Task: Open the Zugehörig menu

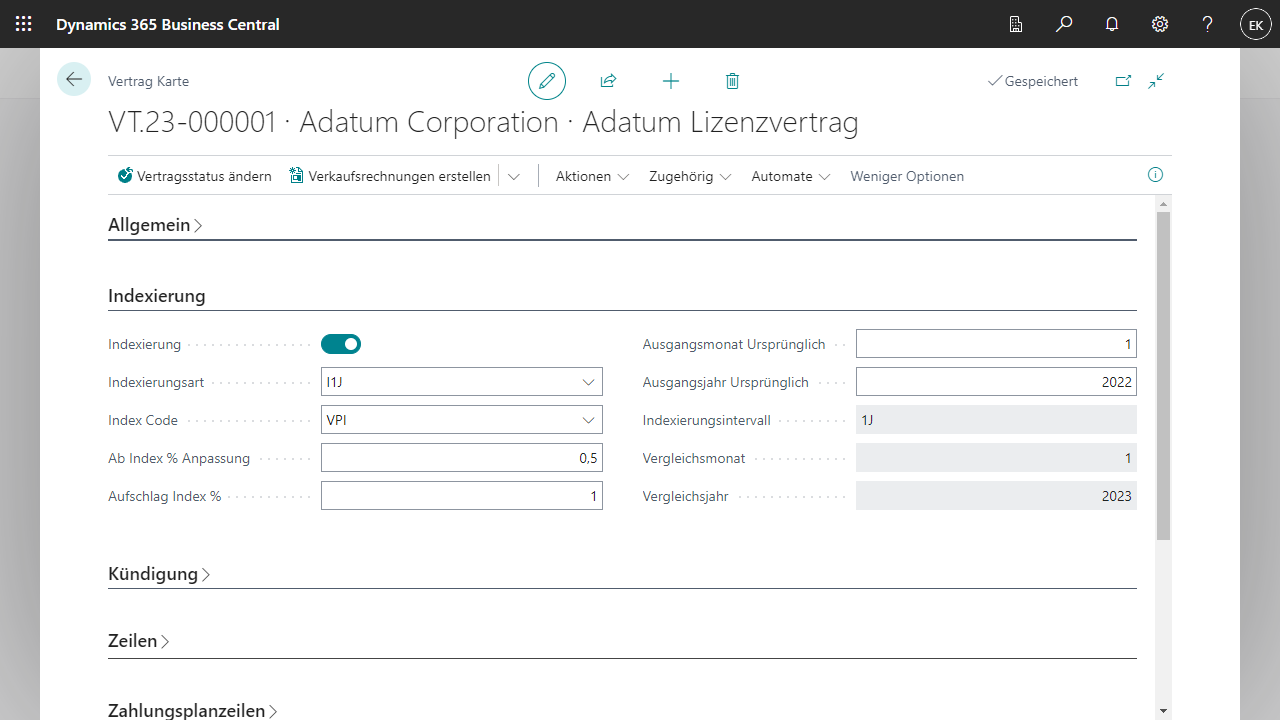Action: pos(690,176)
